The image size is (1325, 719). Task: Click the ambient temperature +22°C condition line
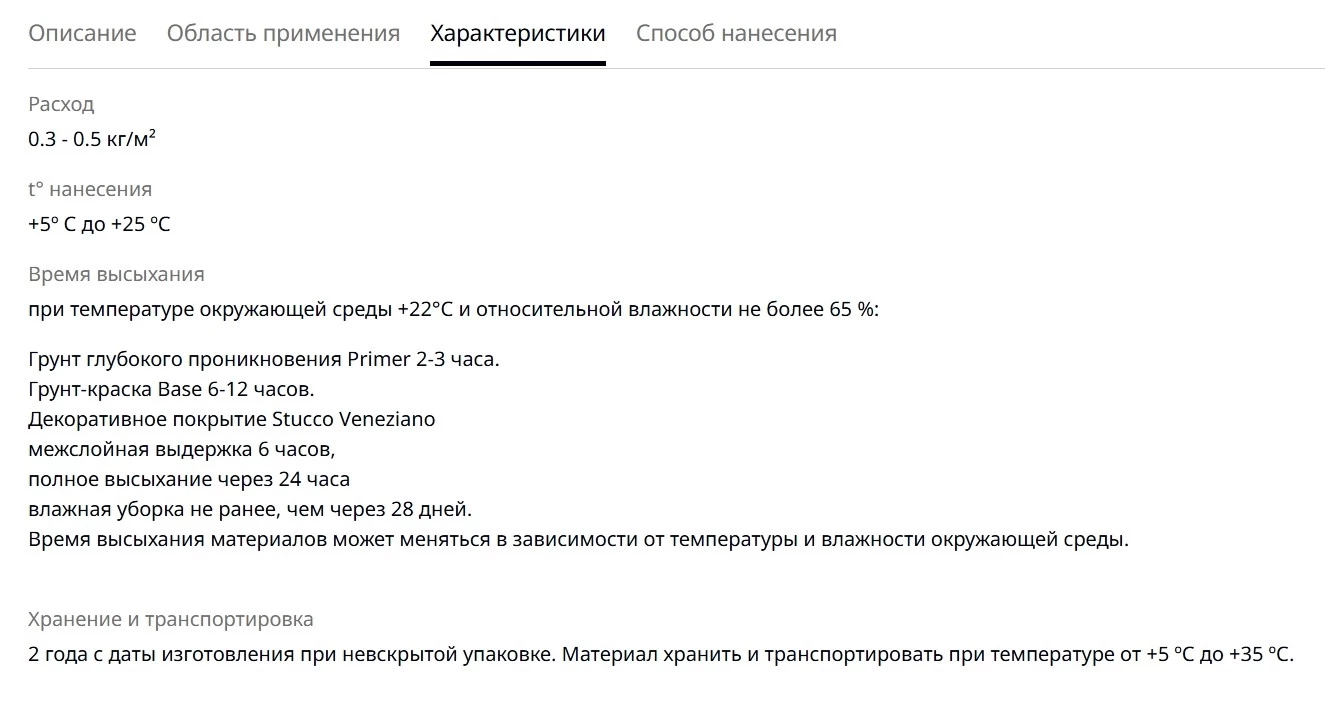pyautogui.click(x=453, y=309)
